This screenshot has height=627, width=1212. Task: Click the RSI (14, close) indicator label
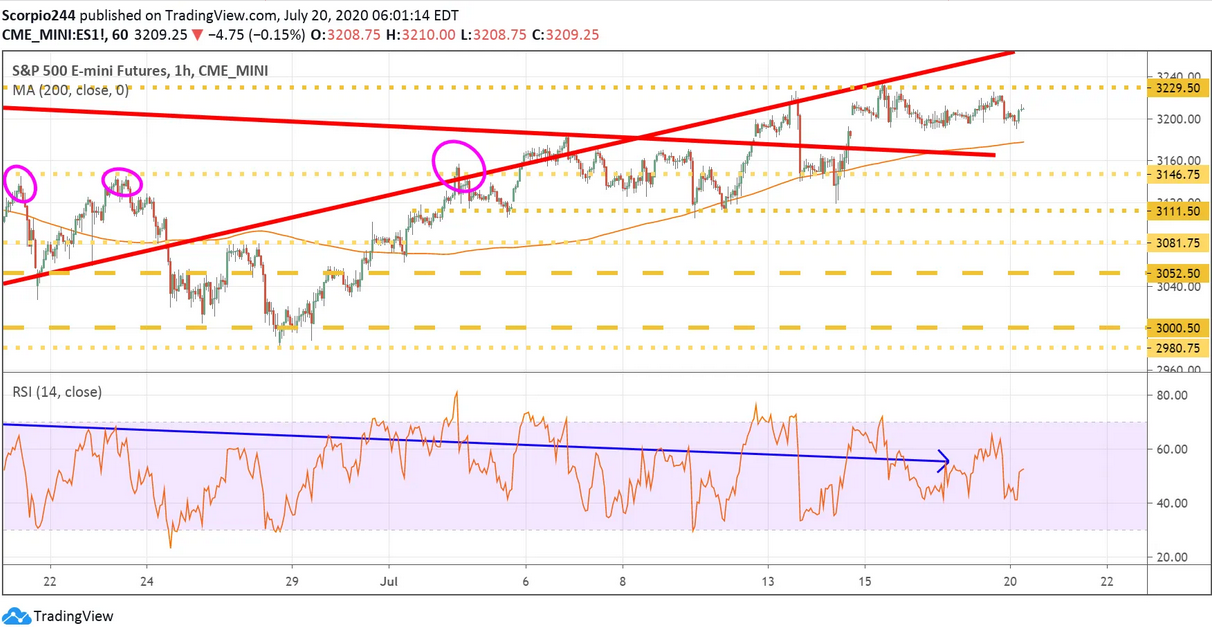pyautogui.click(x=56, y=392)
